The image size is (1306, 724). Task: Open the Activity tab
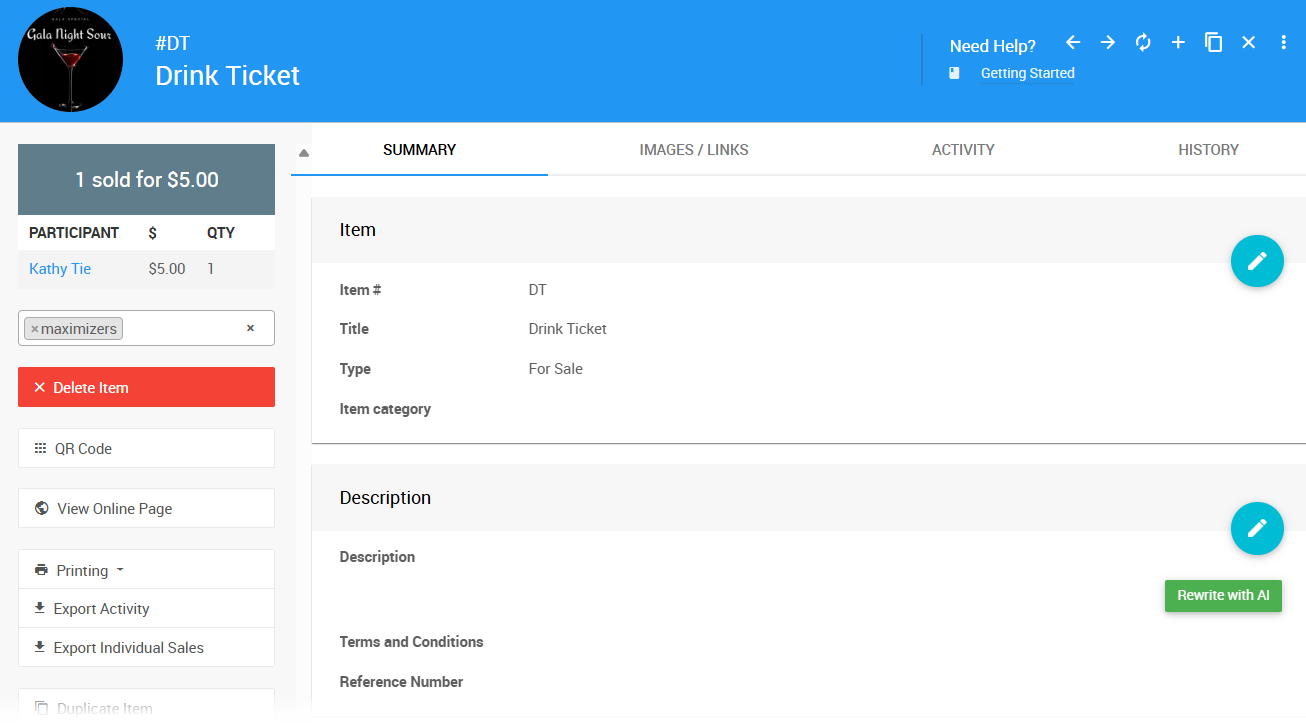click(x=963, y=150)
